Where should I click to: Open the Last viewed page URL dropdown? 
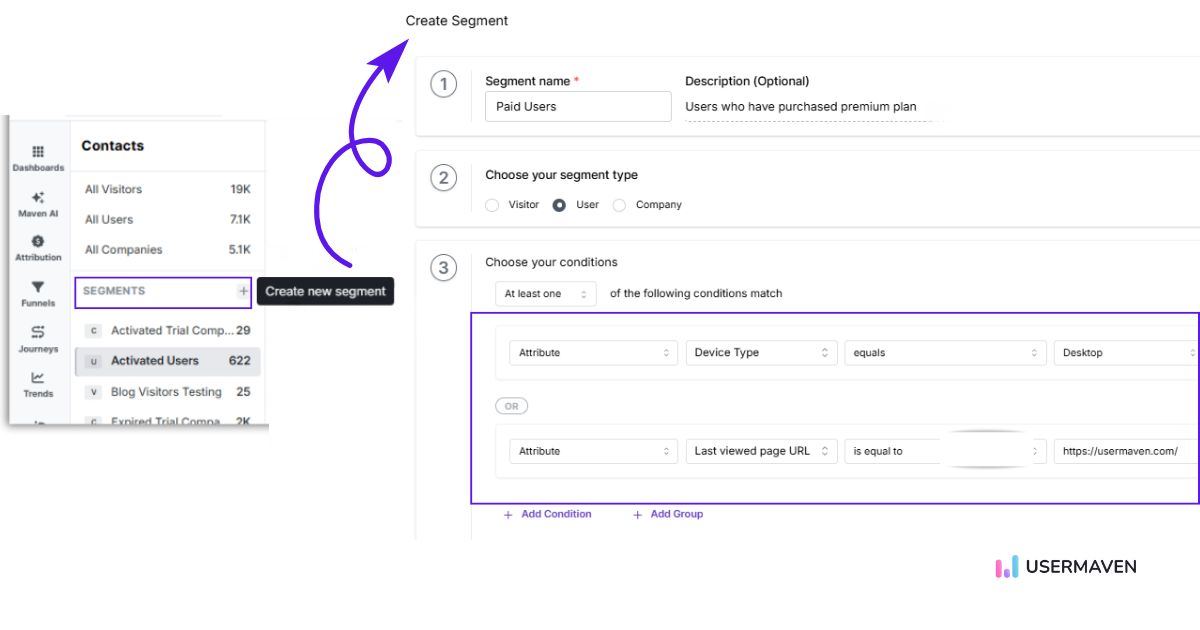[761, 451]
